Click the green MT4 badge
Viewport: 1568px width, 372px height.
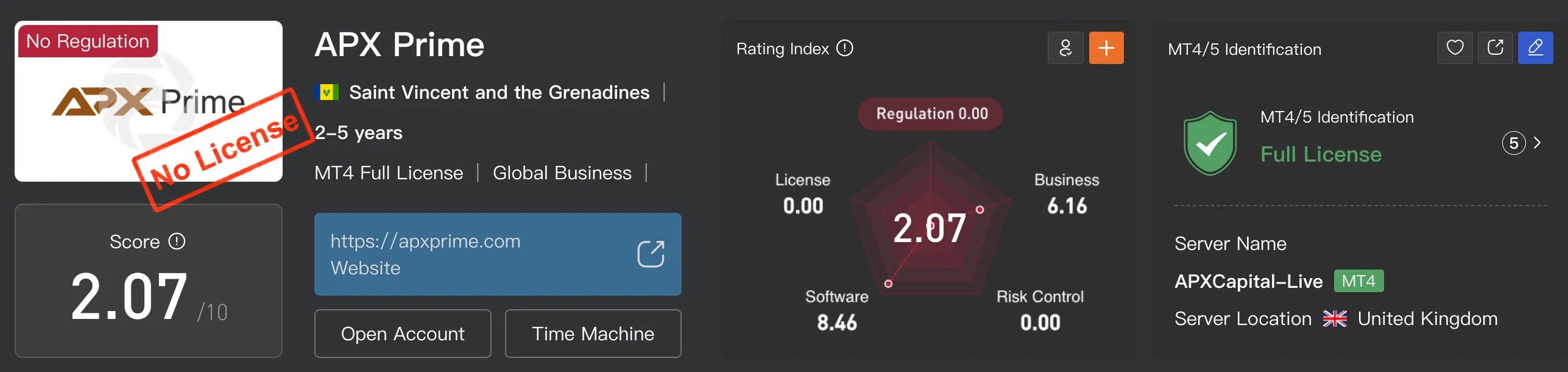click(x=1358, y=281)
